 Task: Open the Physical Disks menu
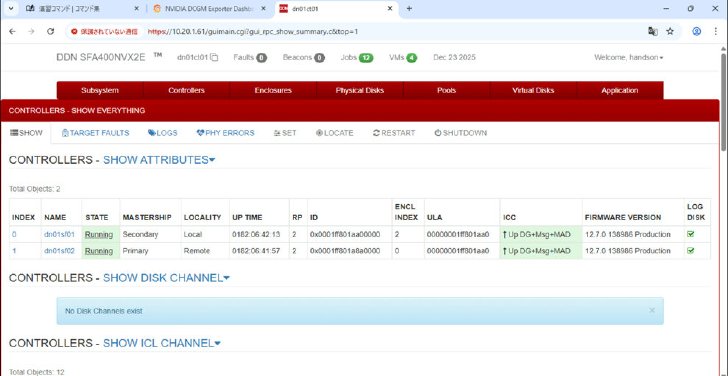coord(360,91)
